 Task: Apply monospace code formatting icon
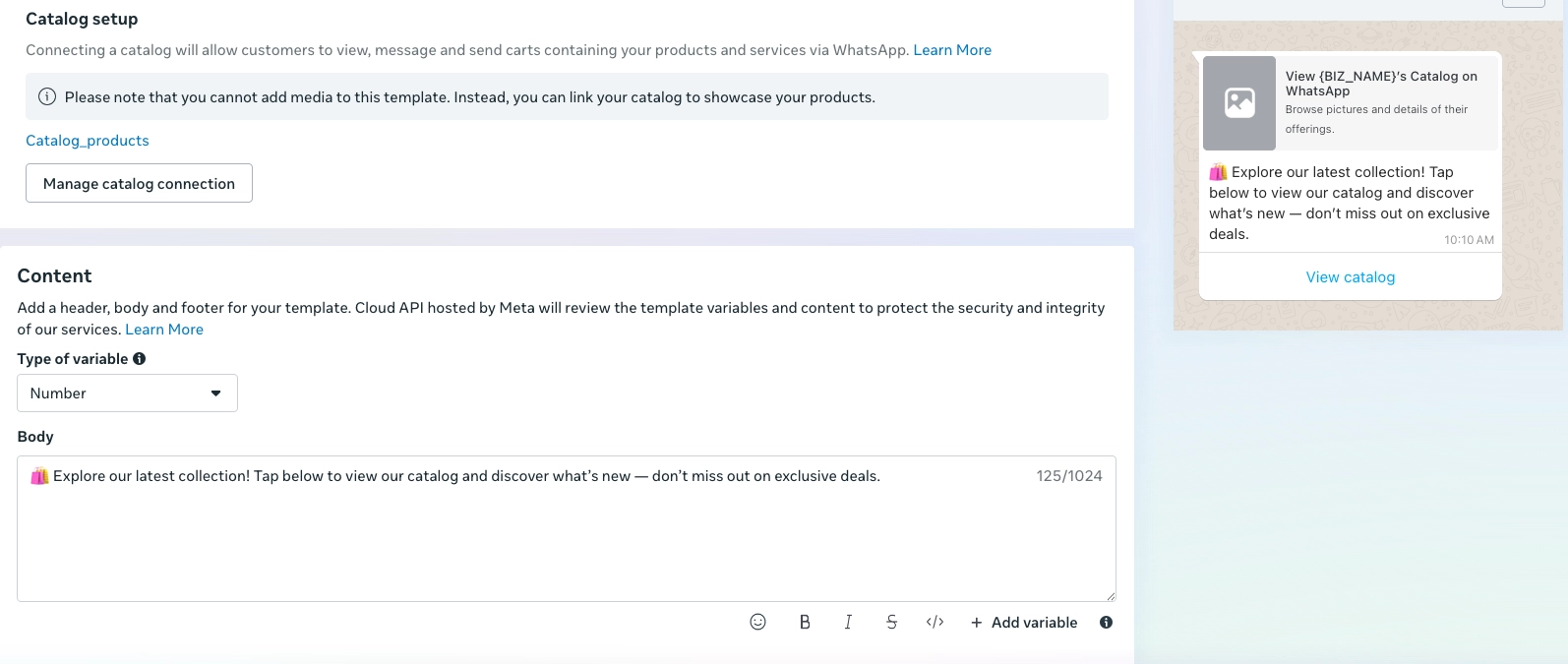(935, 622)
